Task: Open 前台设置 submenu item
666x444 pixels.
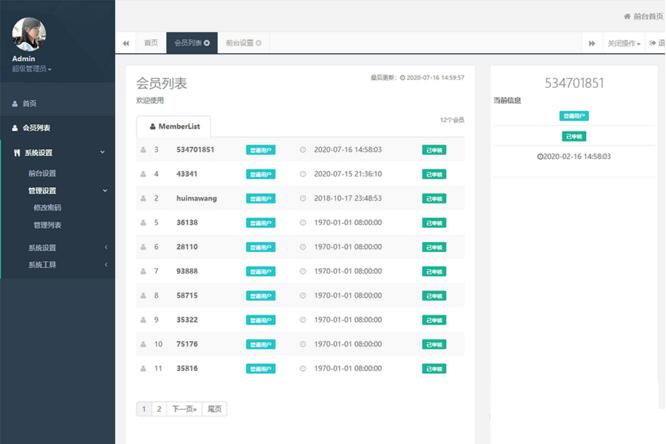Action: coord(42,173)
